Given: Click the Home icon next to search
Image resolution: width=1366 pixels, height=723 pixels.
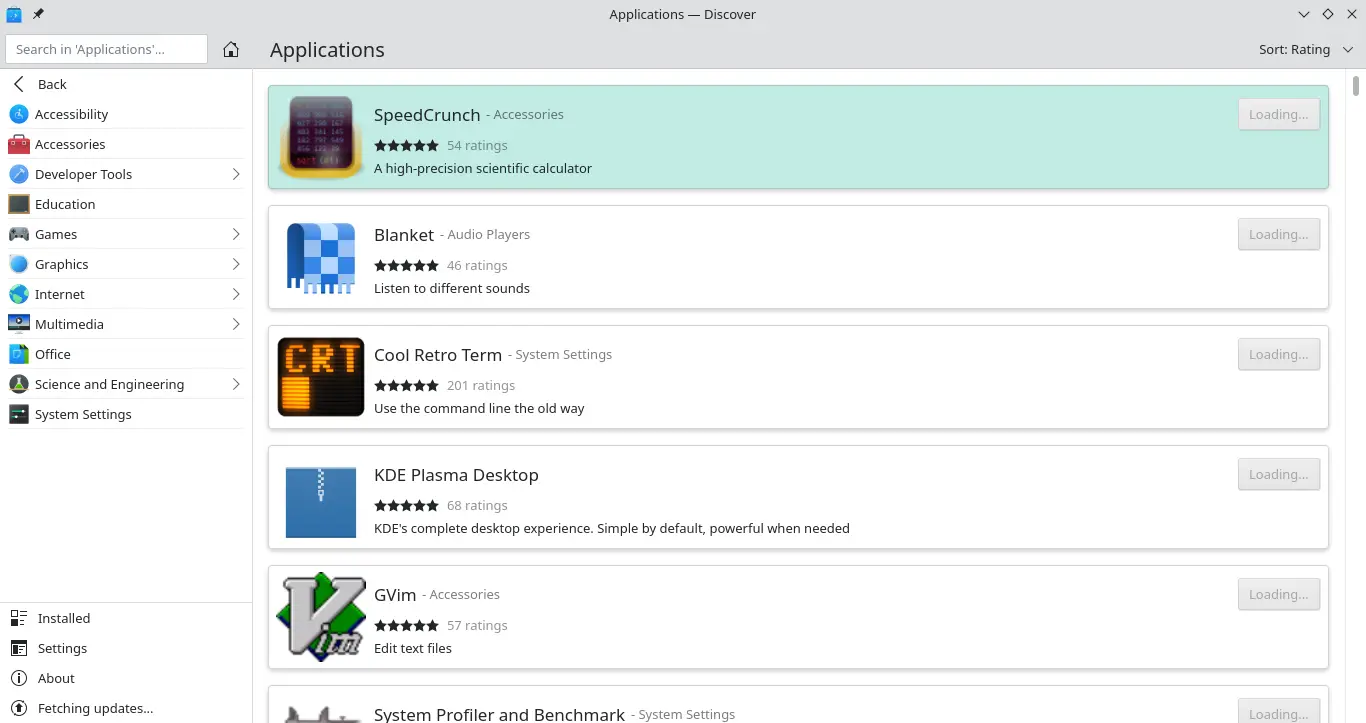Looking at the screenshot, I should tap(231, 49).
